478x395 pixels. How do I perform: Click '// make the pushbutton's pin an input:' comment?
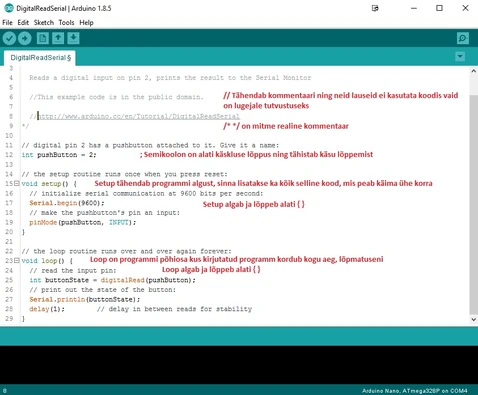point(105,213)
